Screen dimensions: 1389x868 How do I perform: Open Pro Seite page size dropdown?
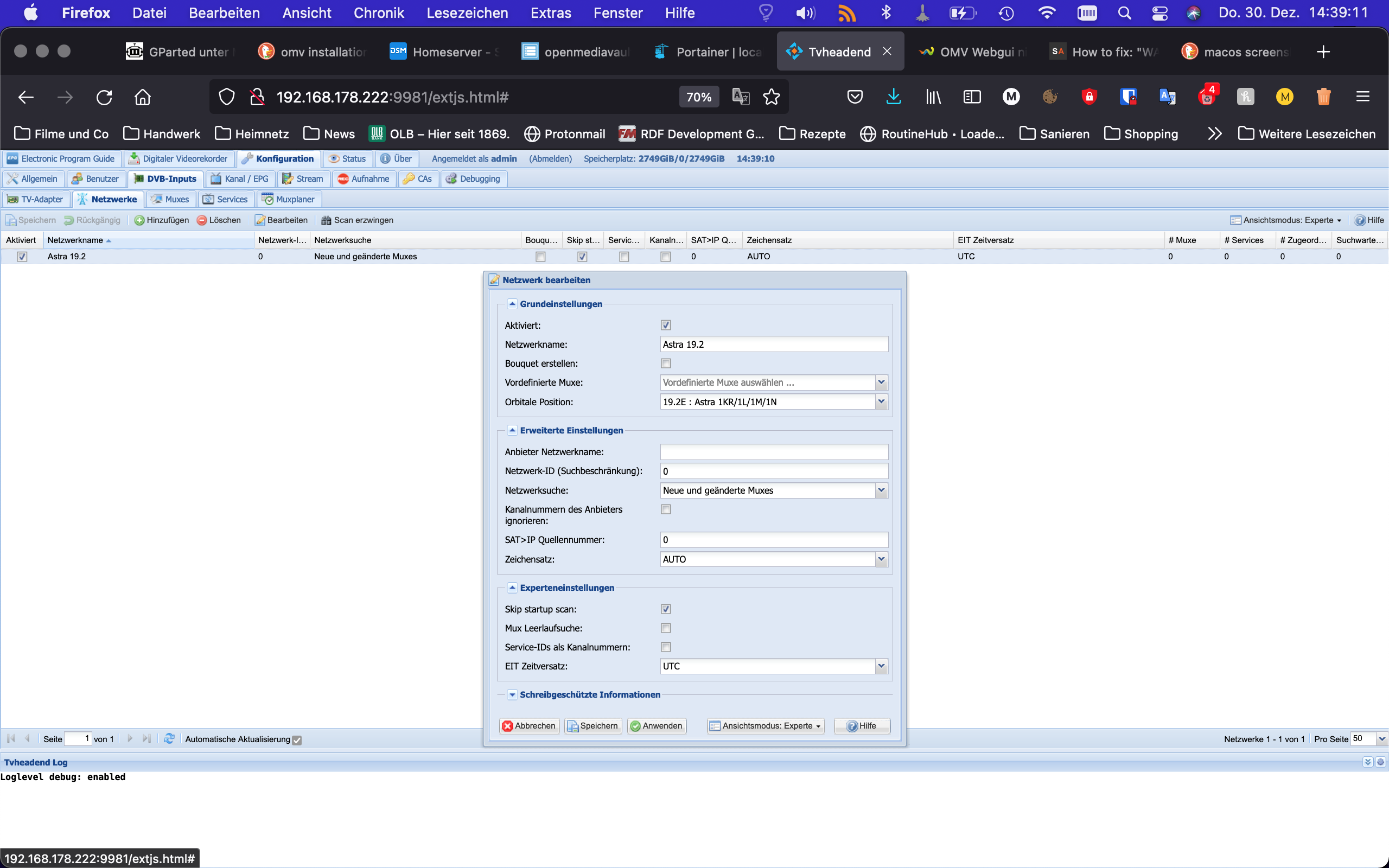point(1381,739)
